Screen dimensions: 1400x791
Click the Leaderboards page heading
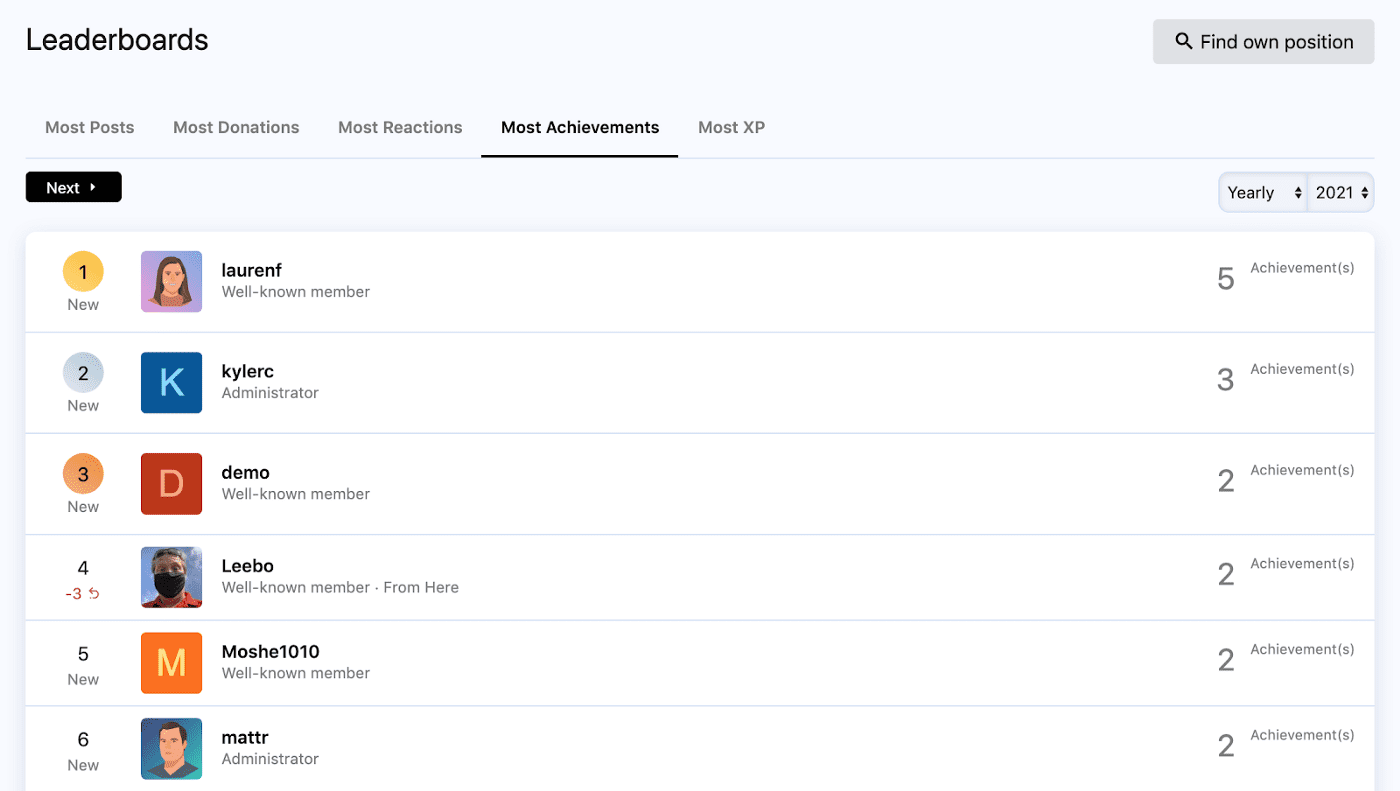[117, 40]
